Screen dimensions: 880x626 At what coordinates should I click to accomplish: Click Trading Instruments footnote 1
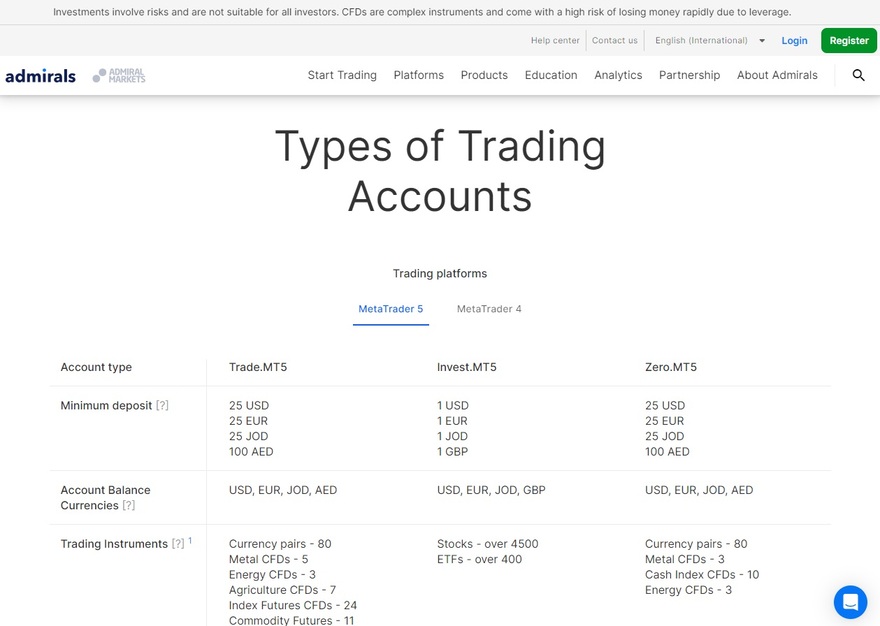(x=190, y=541)
